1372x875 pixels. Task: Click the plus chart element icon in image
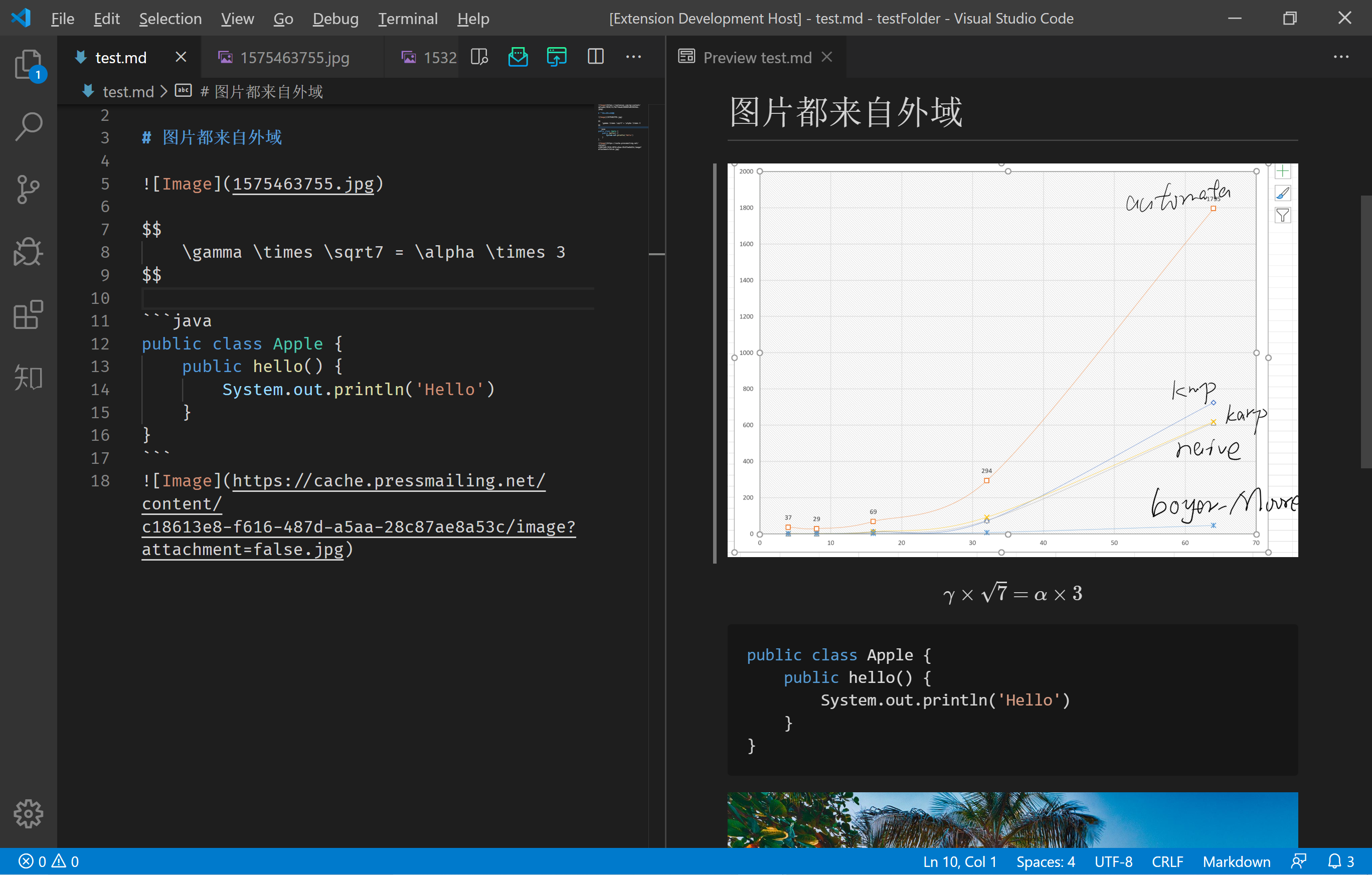(x=1283, y=171)
